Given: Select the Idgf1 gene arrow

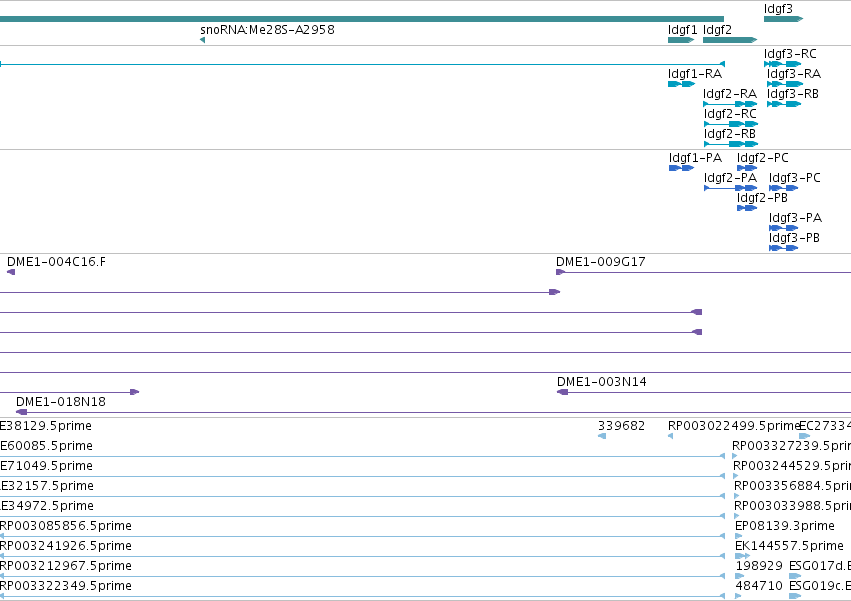Looking at the screenshot, I should click(x=681, y=40).
